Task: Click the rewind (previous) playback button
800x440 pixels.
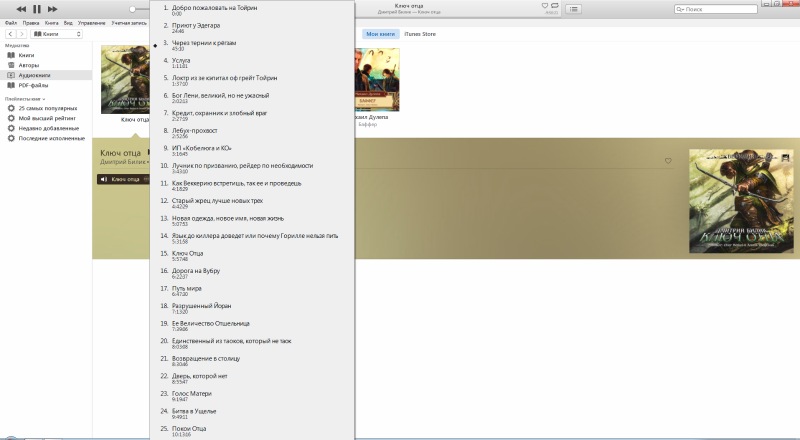Action: pos(21,8)
